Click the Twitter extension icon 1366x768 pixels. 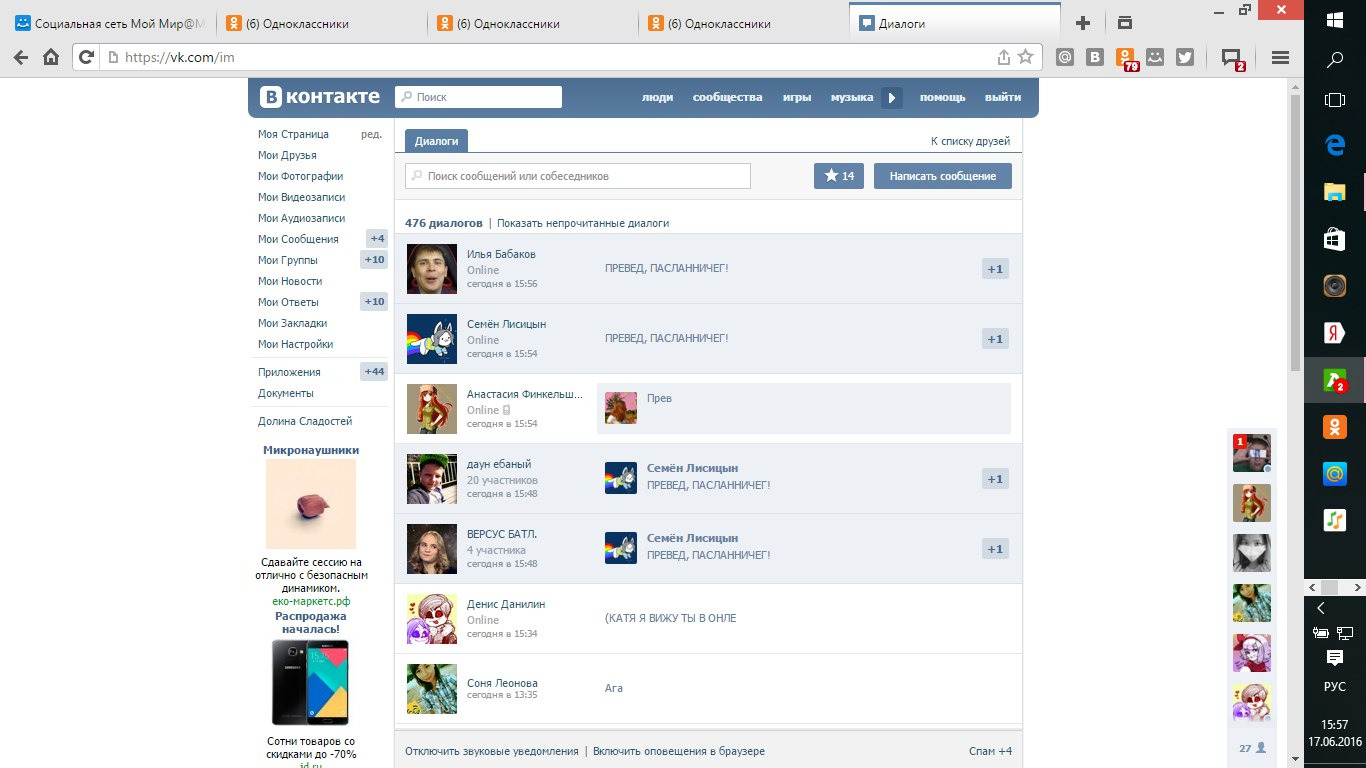1185,57
